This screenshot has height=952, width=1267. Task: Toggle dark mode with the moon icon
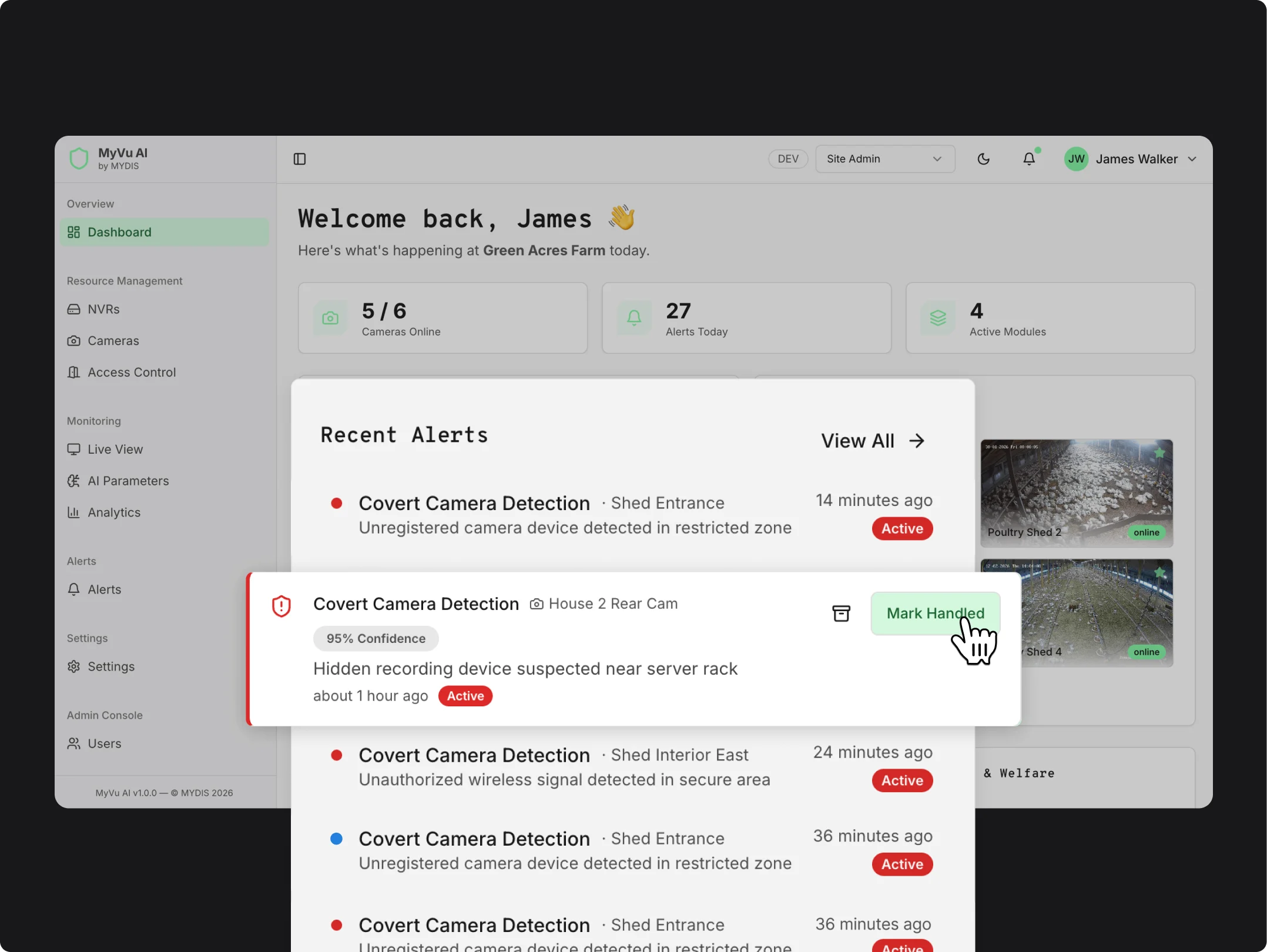click(x=984, y=159)
